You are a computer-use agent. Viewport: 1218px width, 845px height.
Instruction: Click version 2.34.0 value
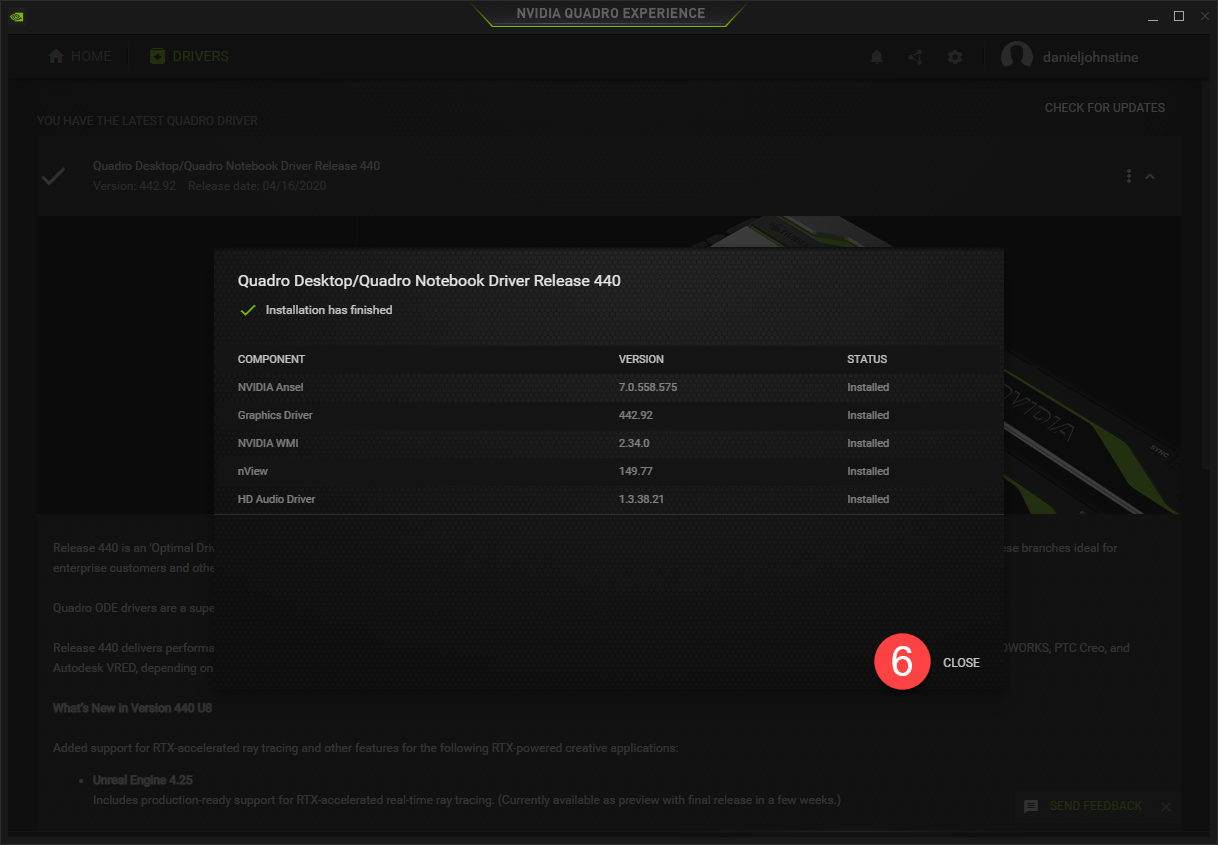click(634, 443)
